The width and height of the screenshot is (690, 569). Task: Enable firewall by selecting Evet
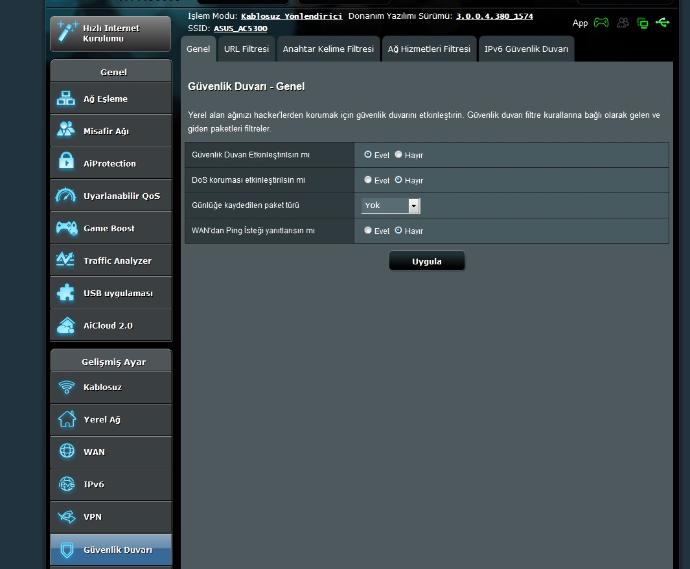pos(368,154)
